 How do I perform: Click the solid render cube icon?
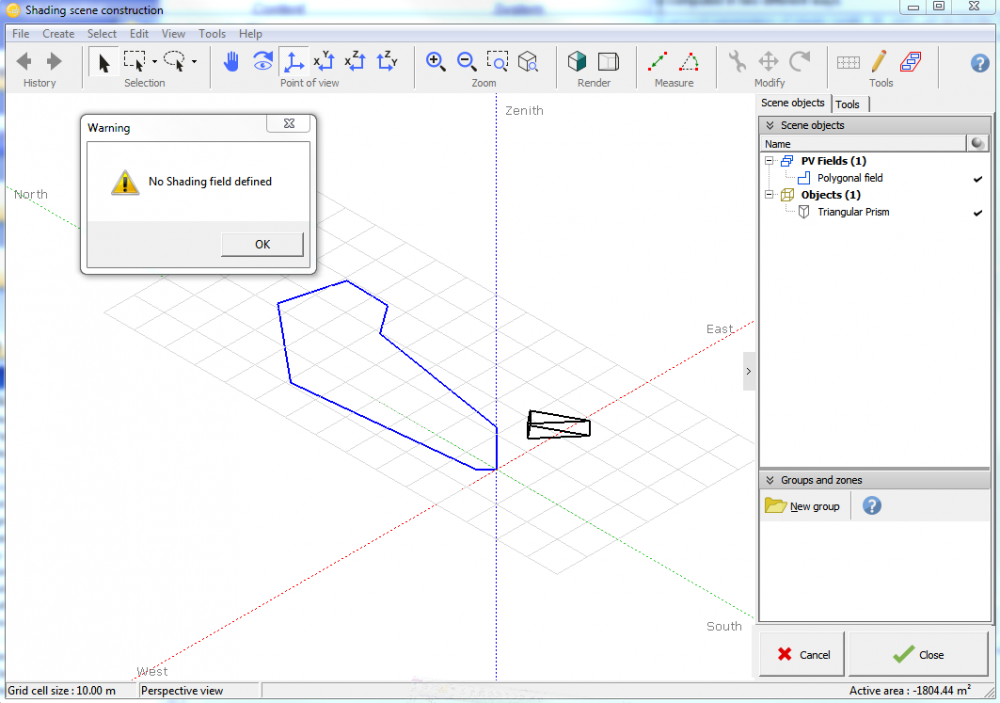(x=577, y=62)
